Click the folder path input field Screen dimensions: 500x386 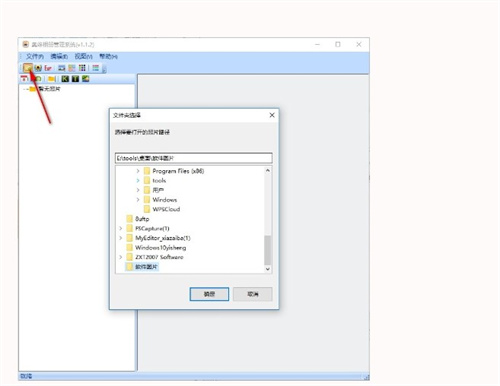(x=194, y=158)
